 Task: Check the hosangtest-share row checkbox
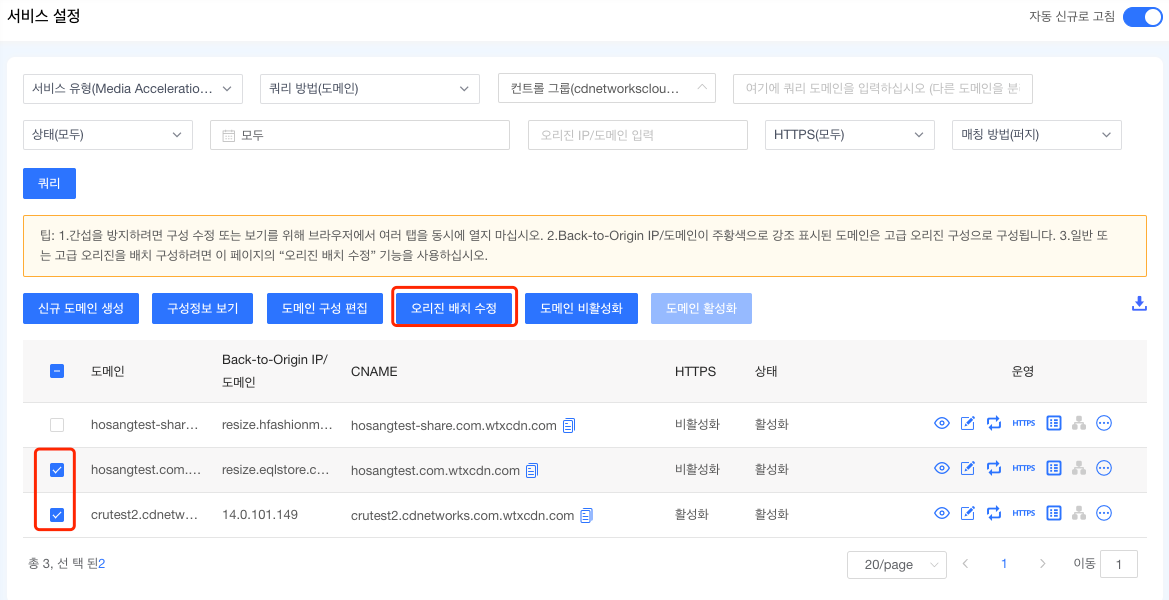coord(56,423)
